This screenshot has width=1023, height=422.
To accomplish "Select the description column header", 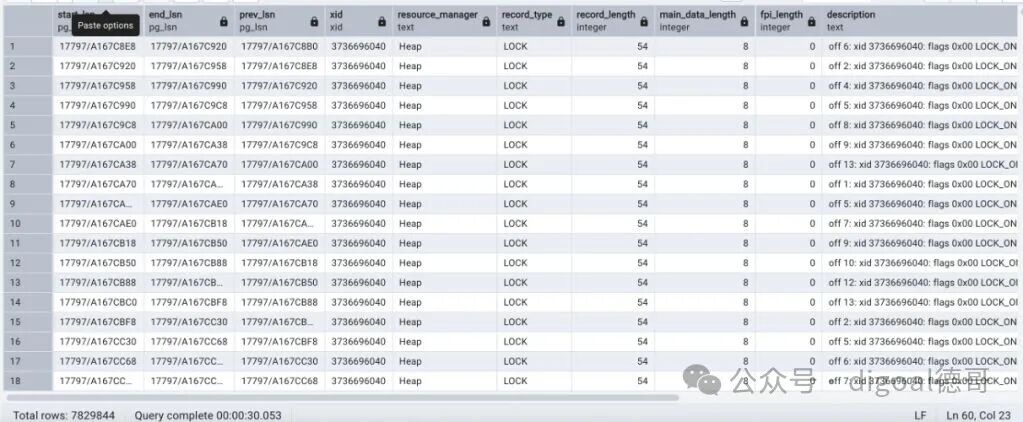I will click(922, 21).
